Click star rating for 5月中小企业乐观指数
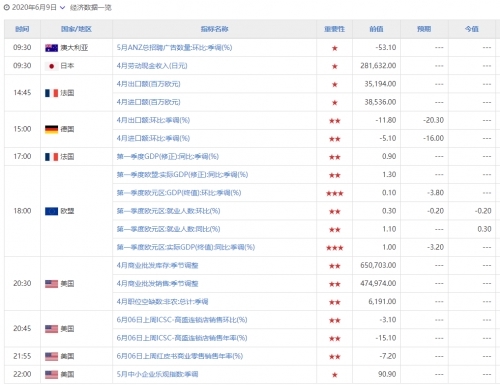The height and width of the screenshot is (385, 500). point(335,375)
